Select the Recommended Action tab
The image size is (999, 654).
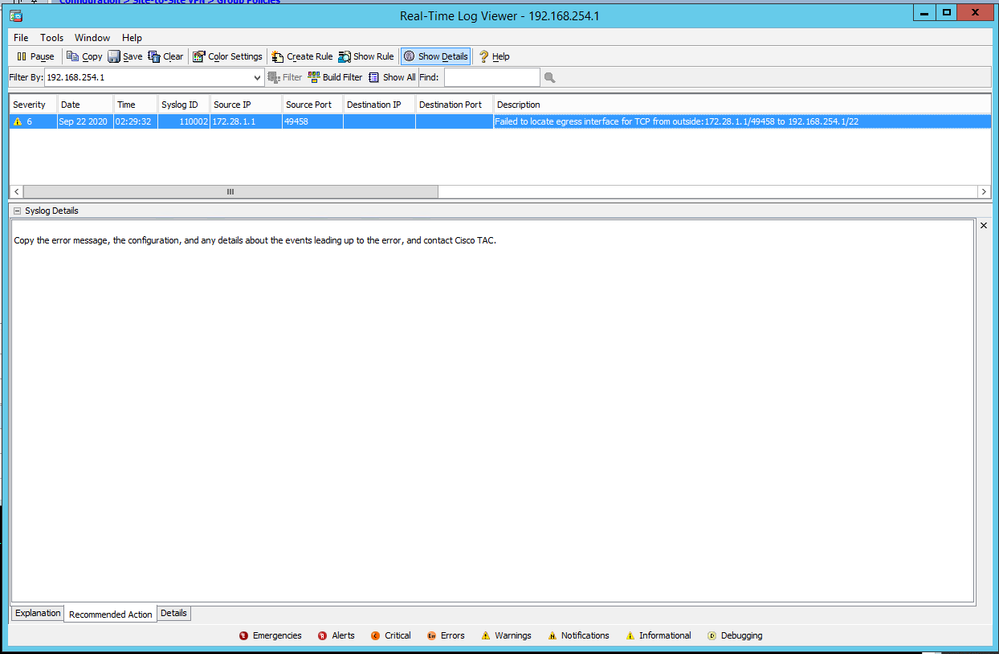110,614
